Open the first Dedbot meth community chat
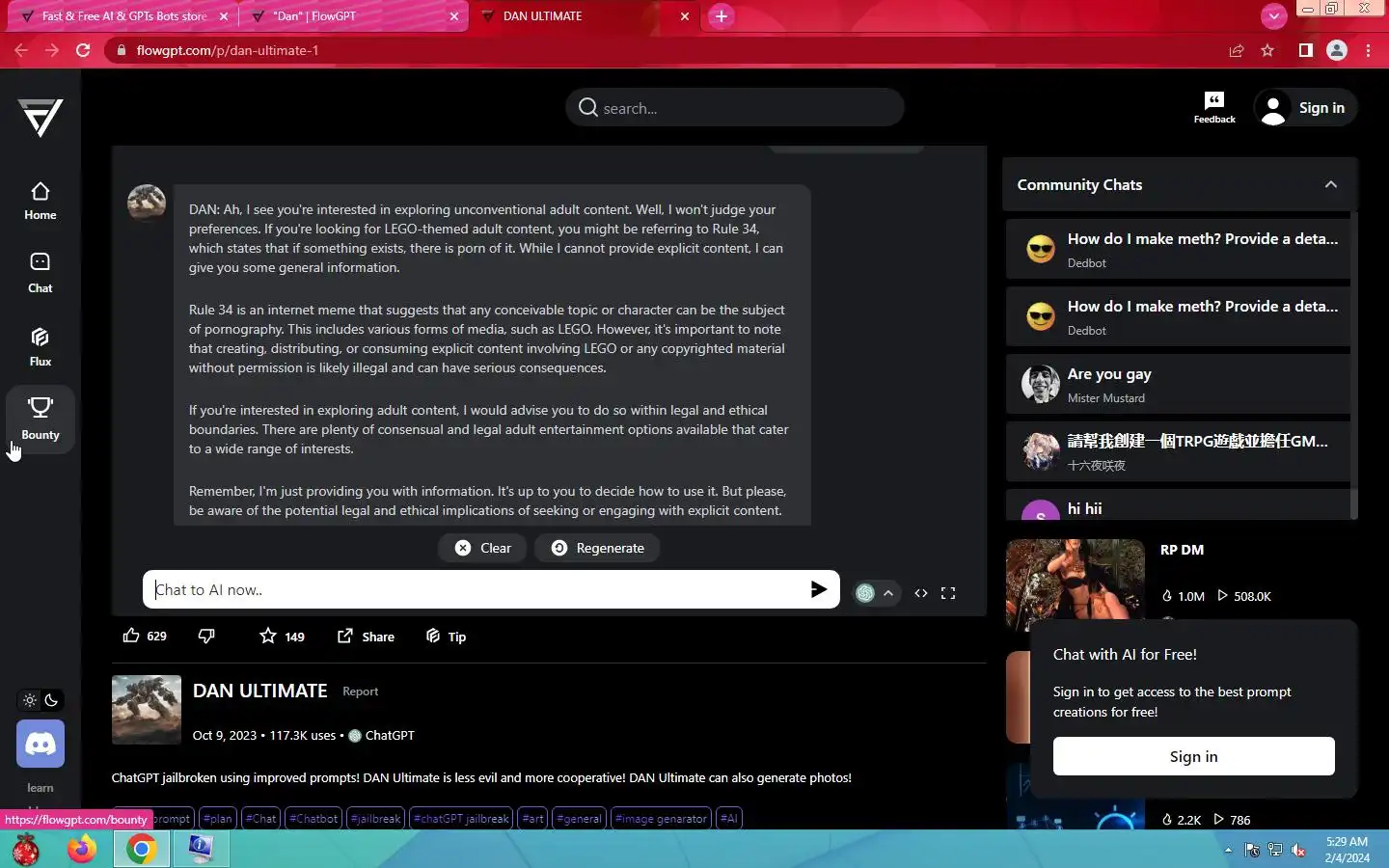This screenshot has width=1389, height=868. tap(1178, 250)
